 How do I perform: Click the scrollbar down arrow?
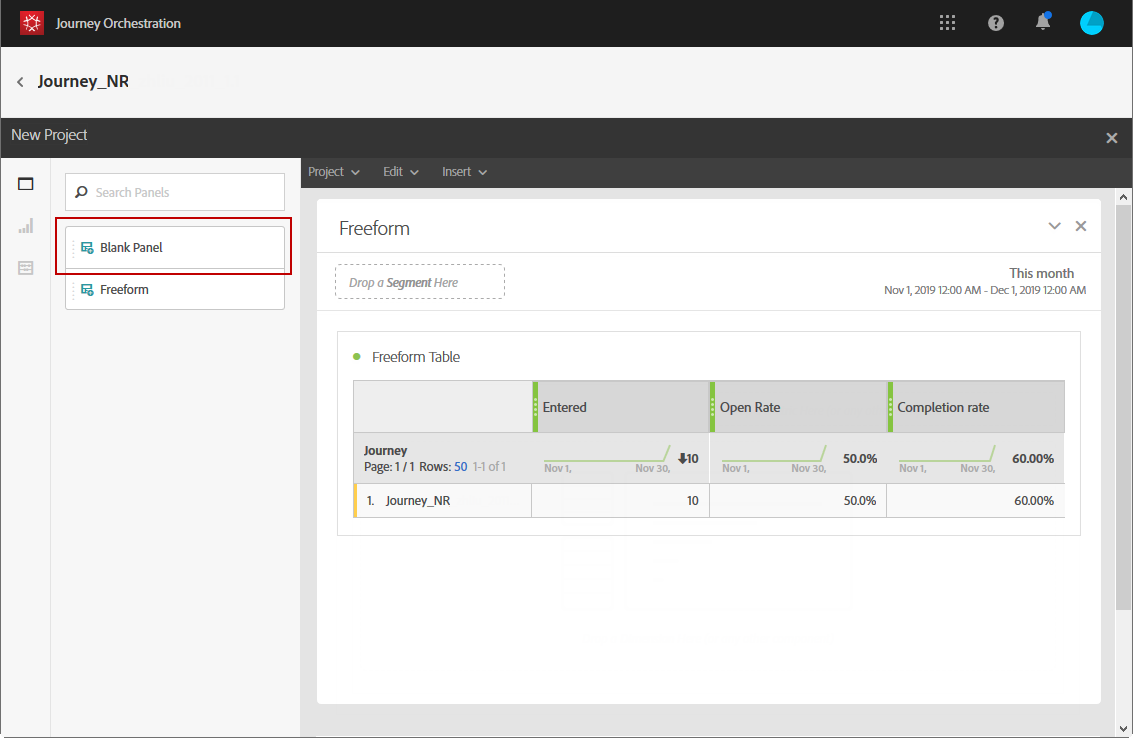[1123, 729]
